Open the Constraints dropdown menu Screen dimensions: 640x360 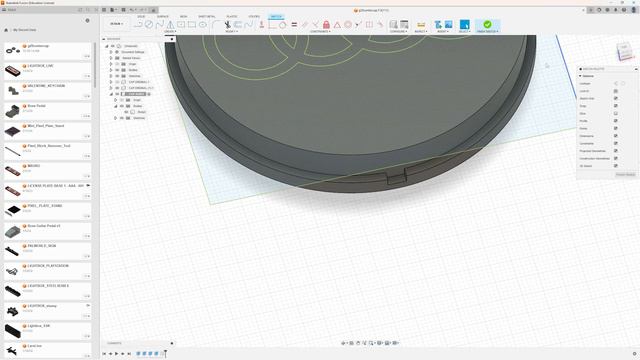tap(320, 31)
